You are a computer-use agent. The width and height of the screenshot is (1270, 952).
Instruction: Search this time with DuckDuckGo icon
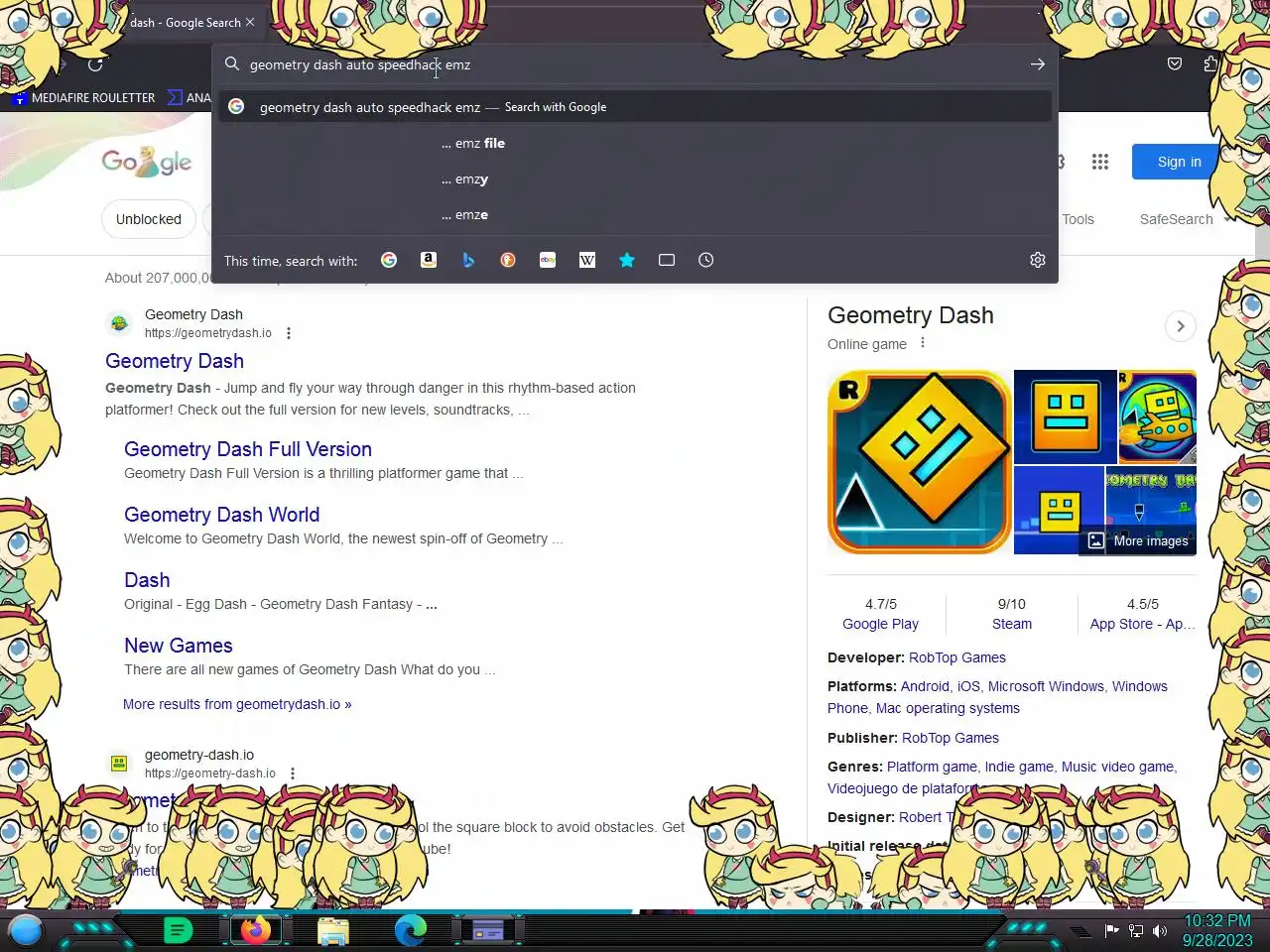508,260
